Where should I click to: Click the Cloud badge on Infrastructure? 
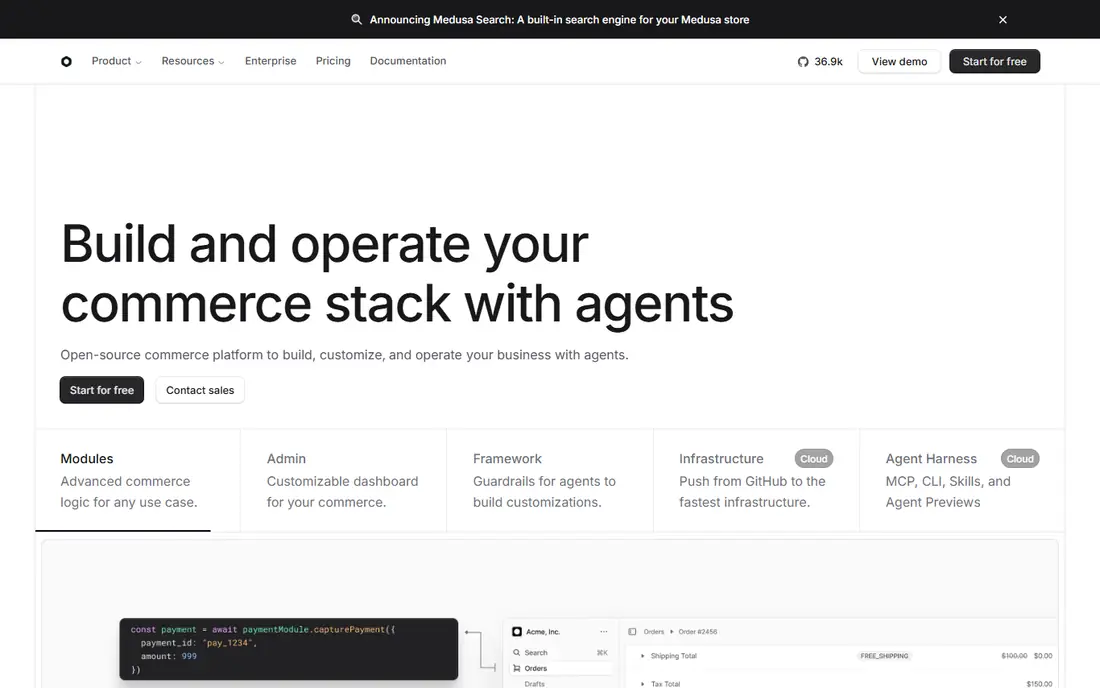[814, 459]
